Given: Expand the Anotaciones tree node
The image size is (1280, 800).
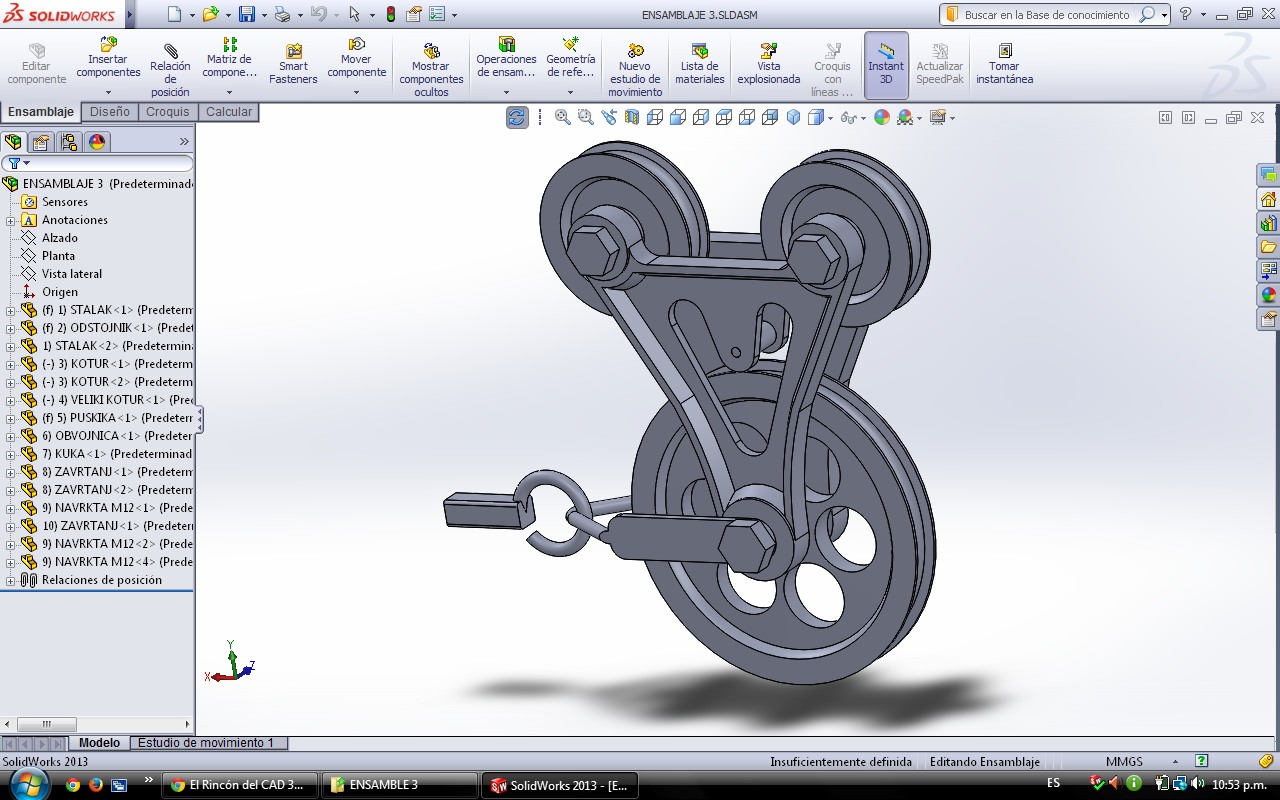Looking at the screenshot, I should point(10,220).
